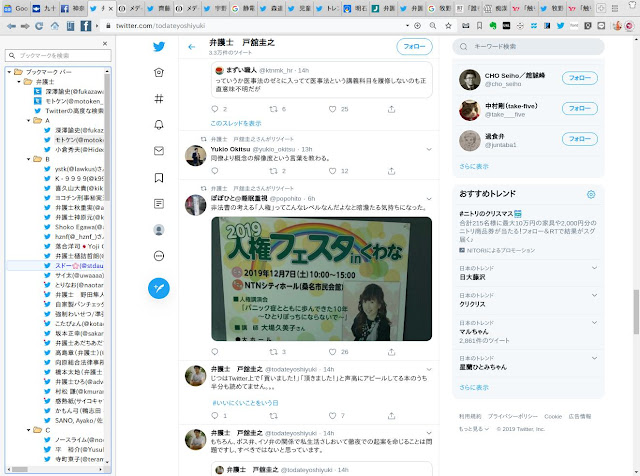Expand the もっと見る footer menu
Image resolution: width=640 pixels, height=476 pixels.
pos(473,429)
